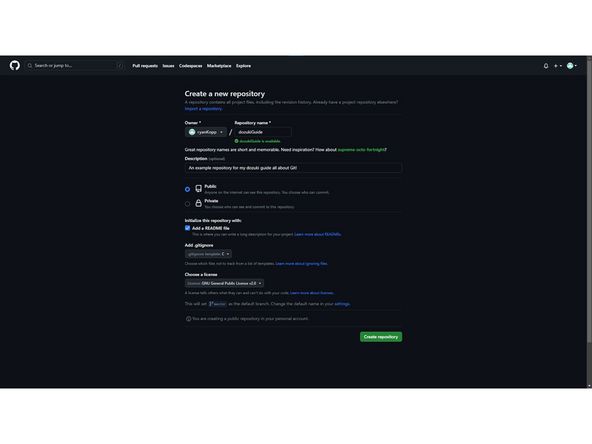Open Marketplace
Viewport: 592px width, 444px height.
coord(219,66)
